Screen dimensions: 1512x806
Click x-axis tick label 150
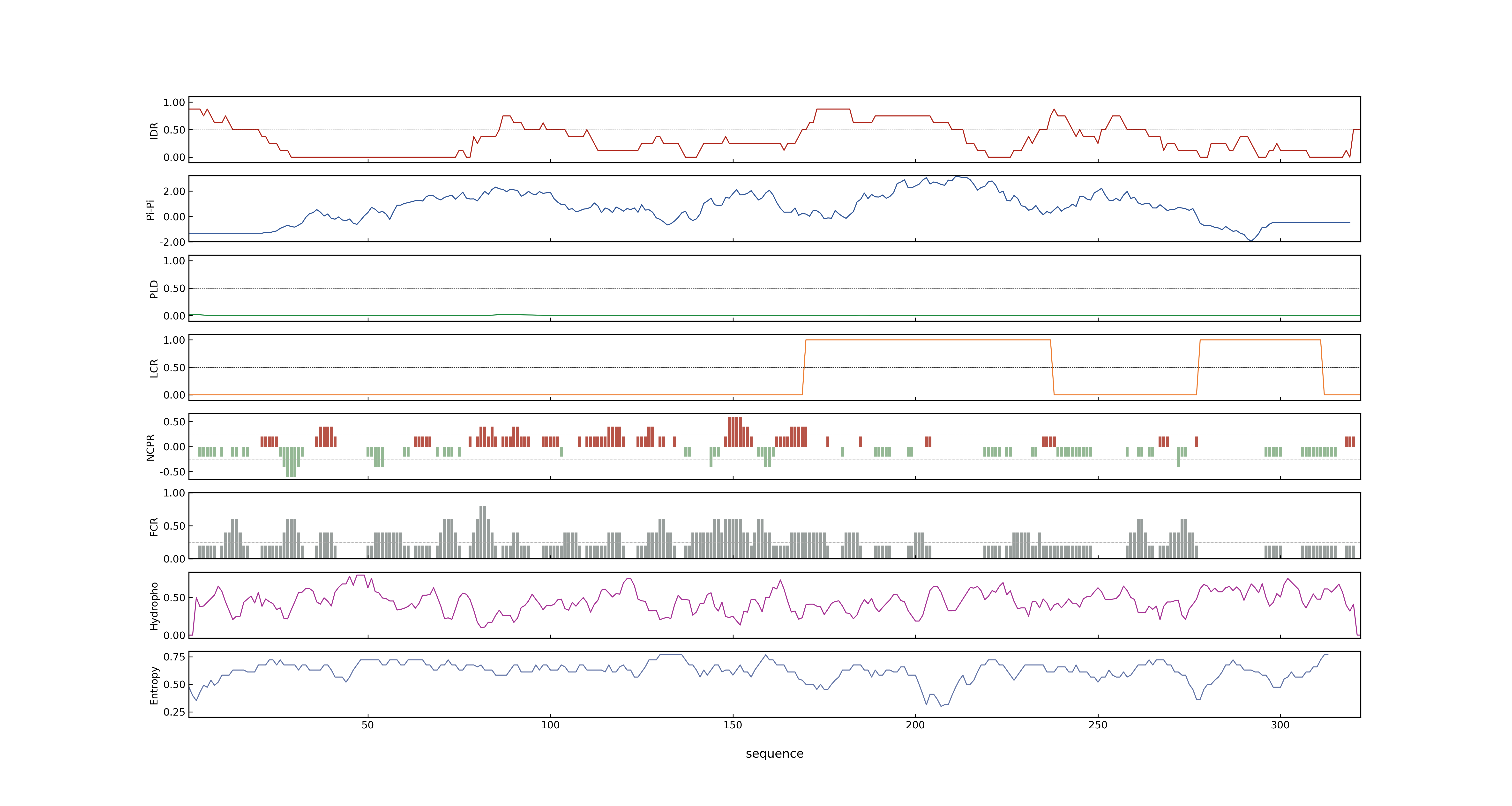(733, 725)
